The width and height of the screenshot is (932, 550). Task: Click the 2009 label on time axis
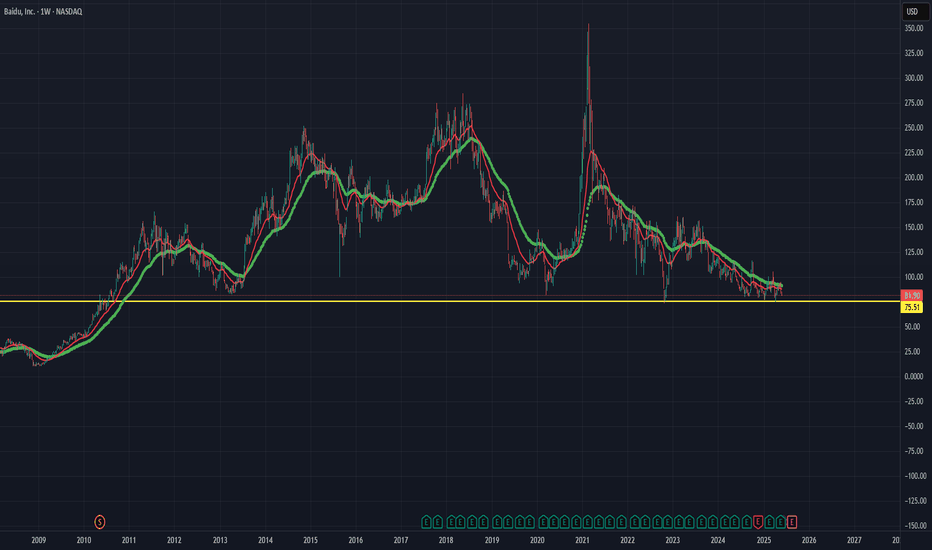[x=39, y=540]
